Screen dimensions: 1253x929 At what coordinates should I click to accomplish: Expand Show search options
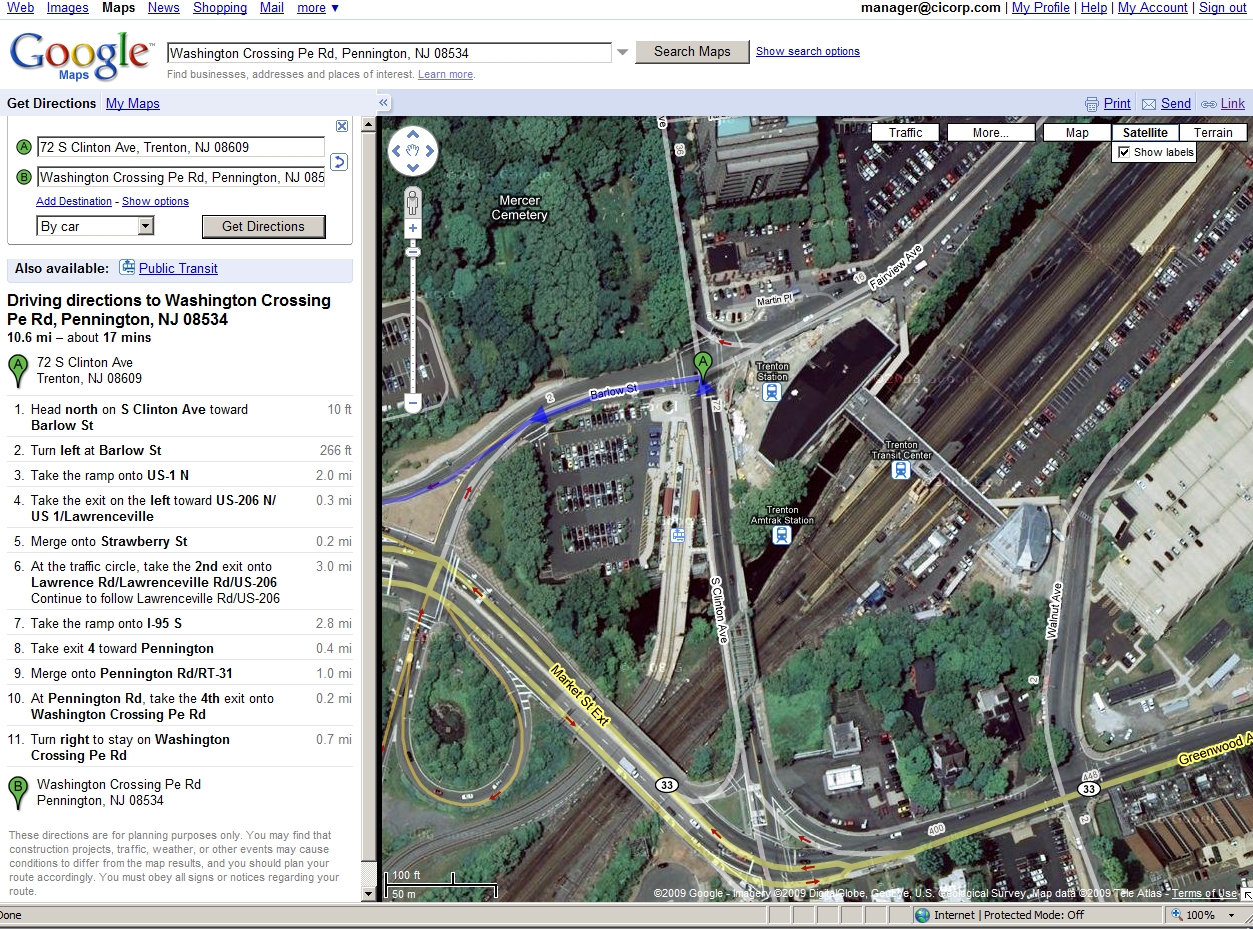[808, 51]
